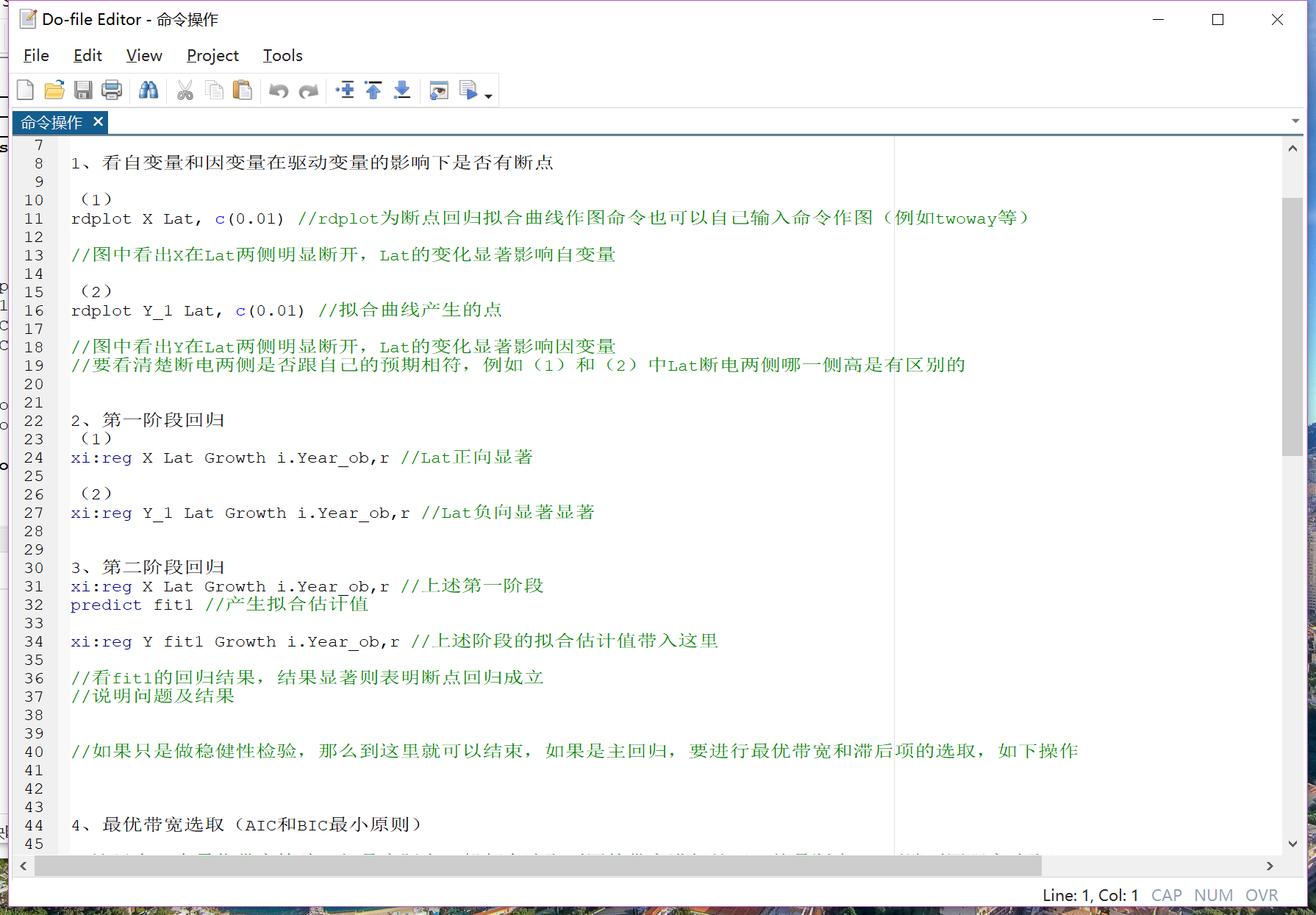The height and width of the screenshot is (915, 1316).
Task: Click the OVR indicator in the status bar
Action: click(x=1262, y=895)
